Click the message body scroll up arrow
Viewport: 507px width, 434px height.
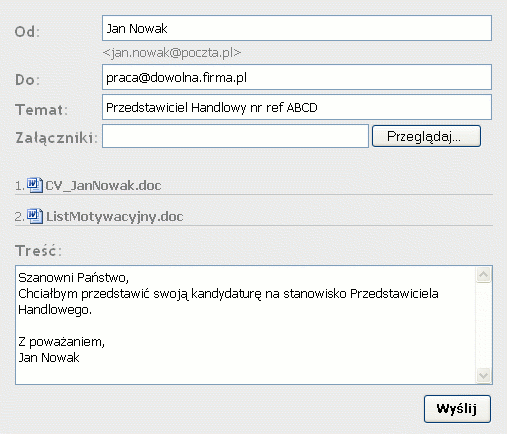pos(483,275)
